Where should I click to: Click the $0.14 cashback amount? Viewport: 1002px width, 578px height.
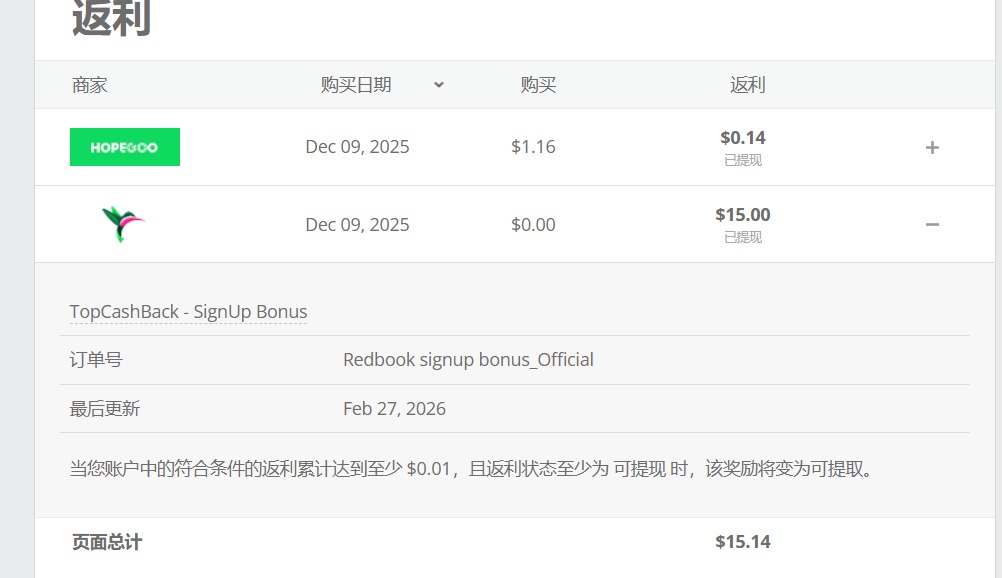743,138
